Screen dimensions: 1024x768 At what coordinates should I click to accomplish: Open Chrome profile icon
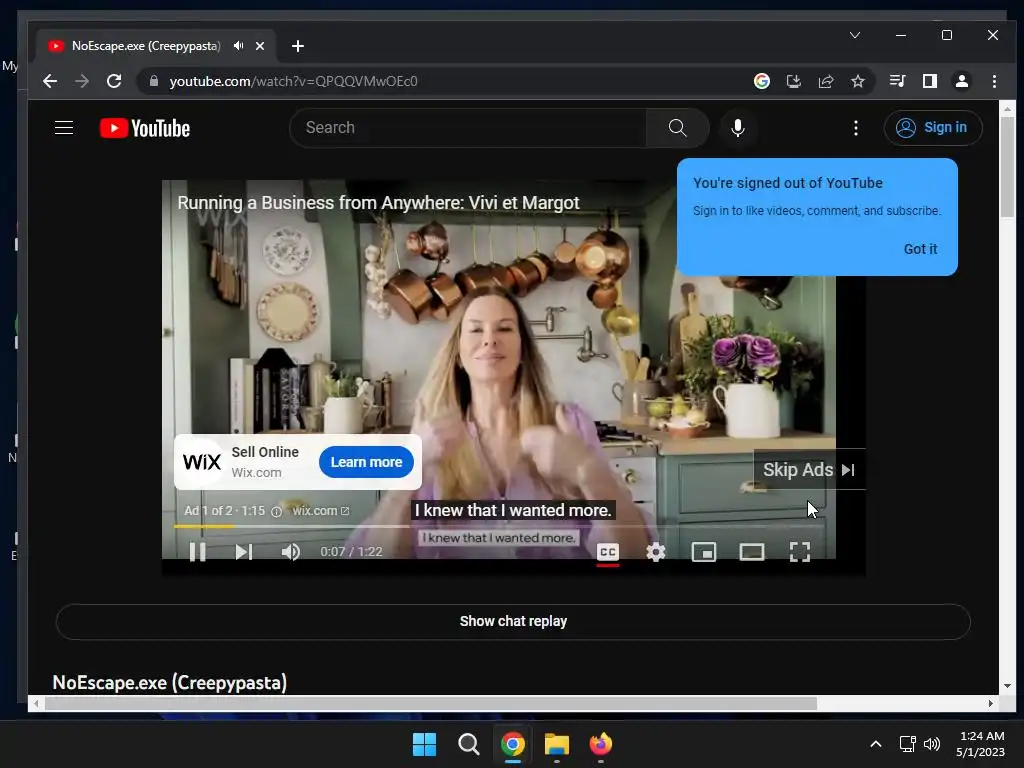[961, 81]
